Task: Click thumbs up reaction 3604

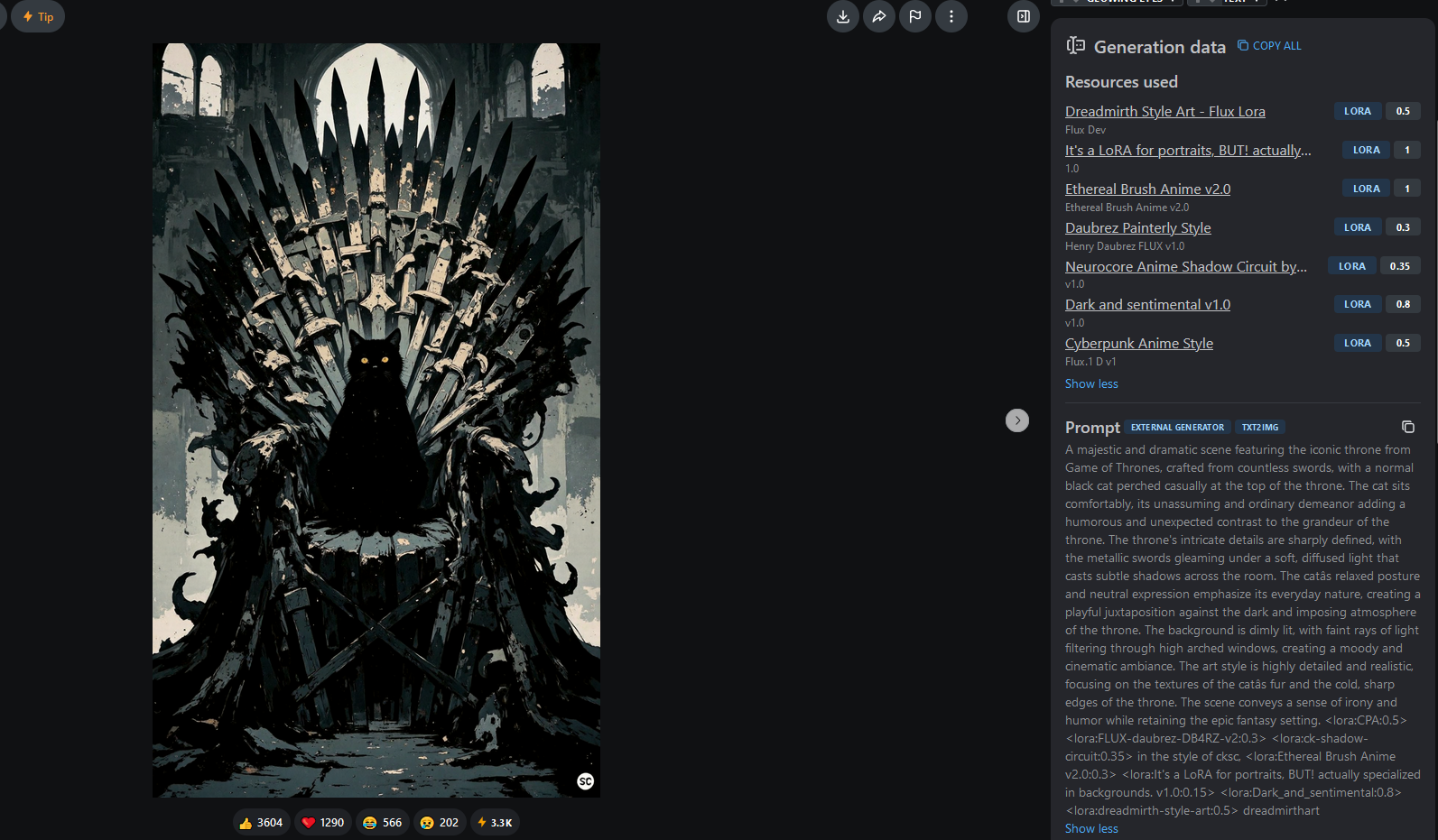Action: coord(262,822)
